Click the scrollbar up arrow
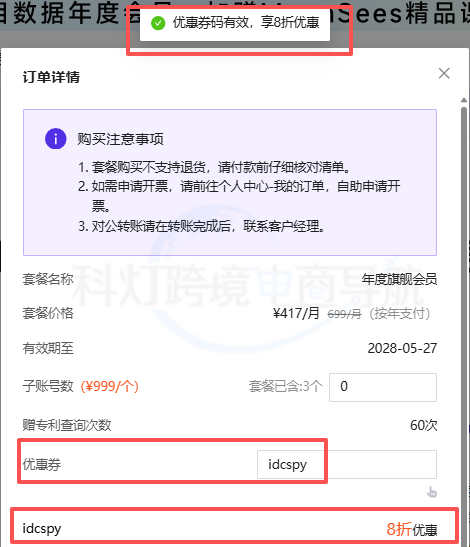Viewport: 470px width, 547px height. point(464,100)
